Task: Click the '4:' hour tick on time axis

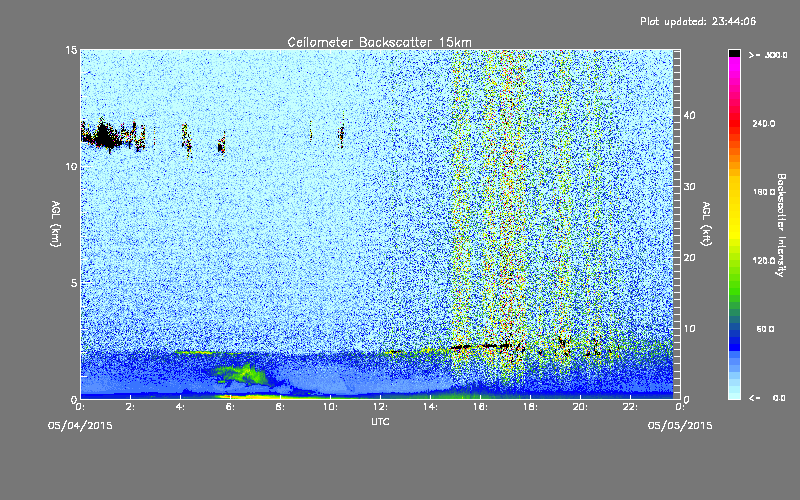Action: (180, 407)
